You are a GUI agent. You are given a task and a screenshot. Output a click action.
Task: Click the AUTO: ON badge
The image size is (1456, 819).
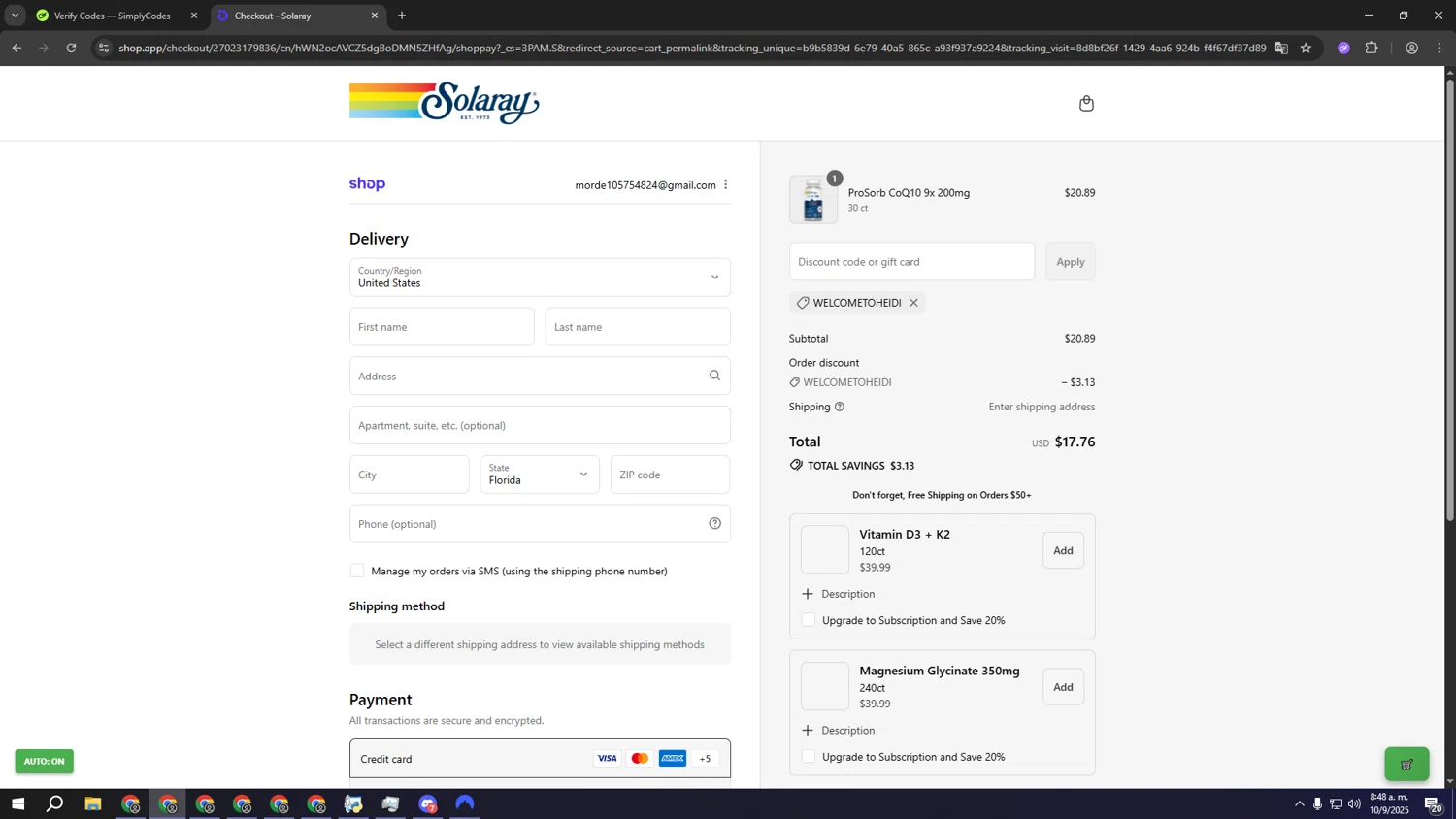(x=44, y=761)
